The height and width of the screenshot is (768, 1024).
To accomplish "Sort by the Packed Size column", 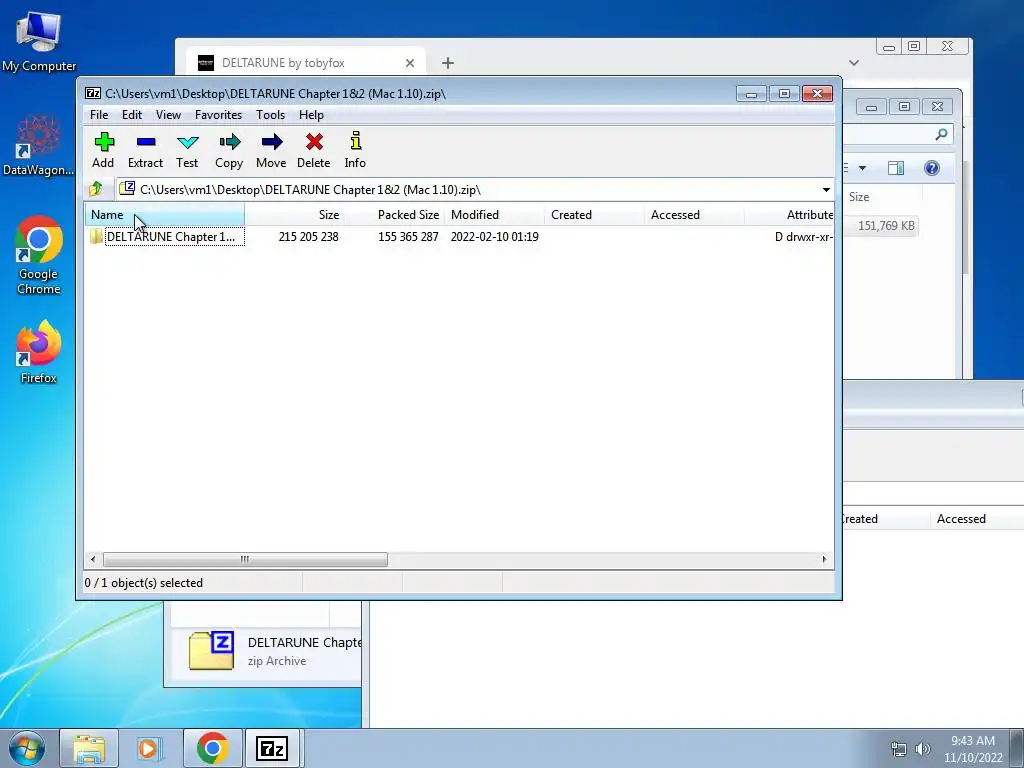I will point(394,215).
